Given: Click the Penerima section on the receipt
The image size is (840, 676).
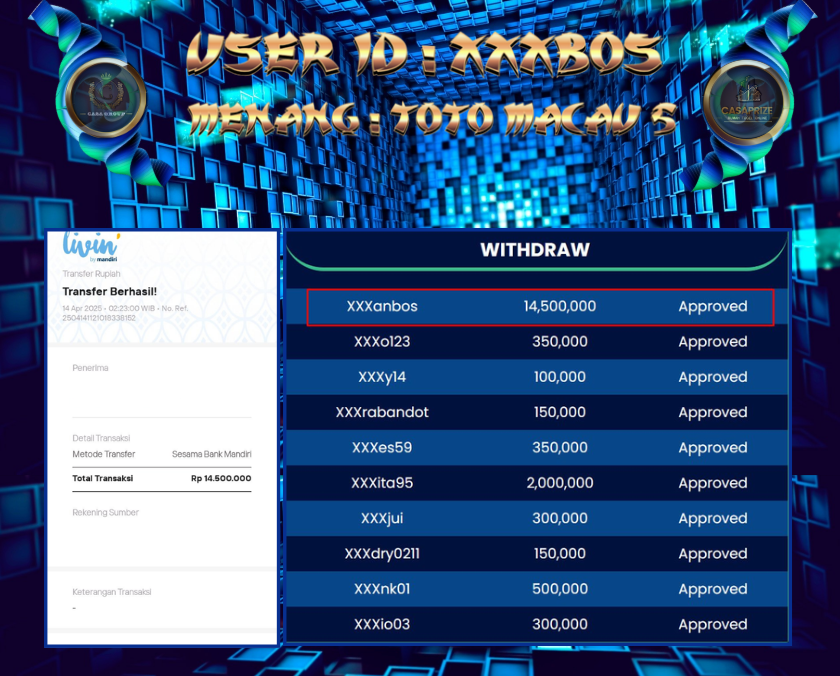Looking at the screenshot, I should coord(90,368).
